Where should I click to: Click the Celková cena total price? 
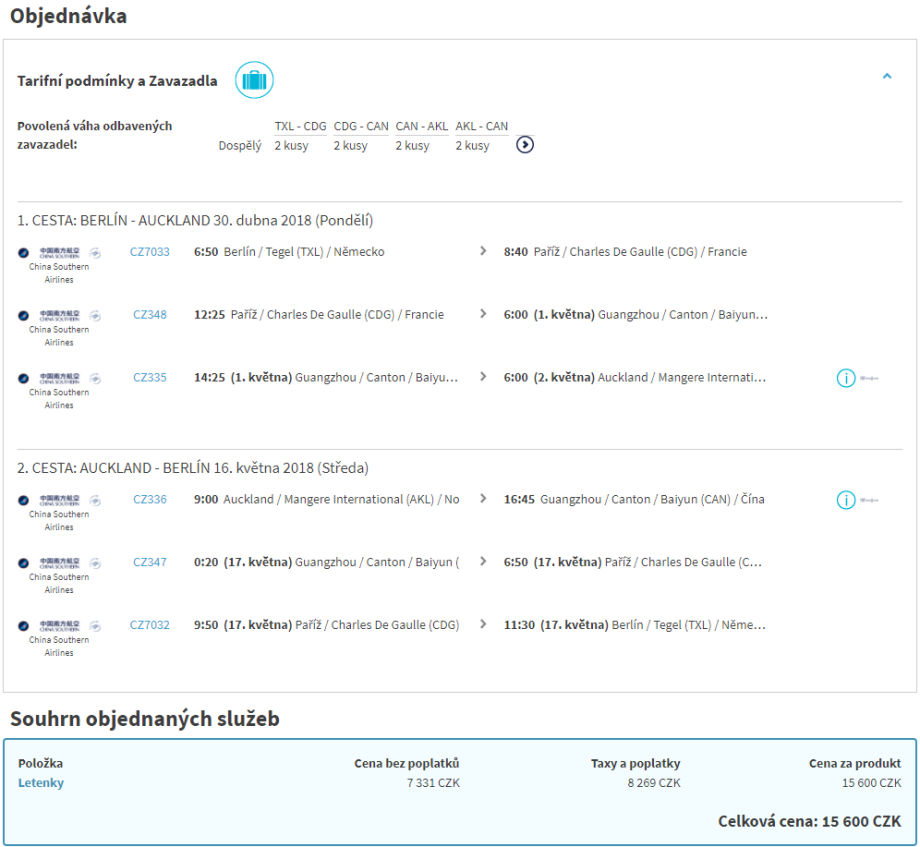pyautogui.click(x=809, y=821)
